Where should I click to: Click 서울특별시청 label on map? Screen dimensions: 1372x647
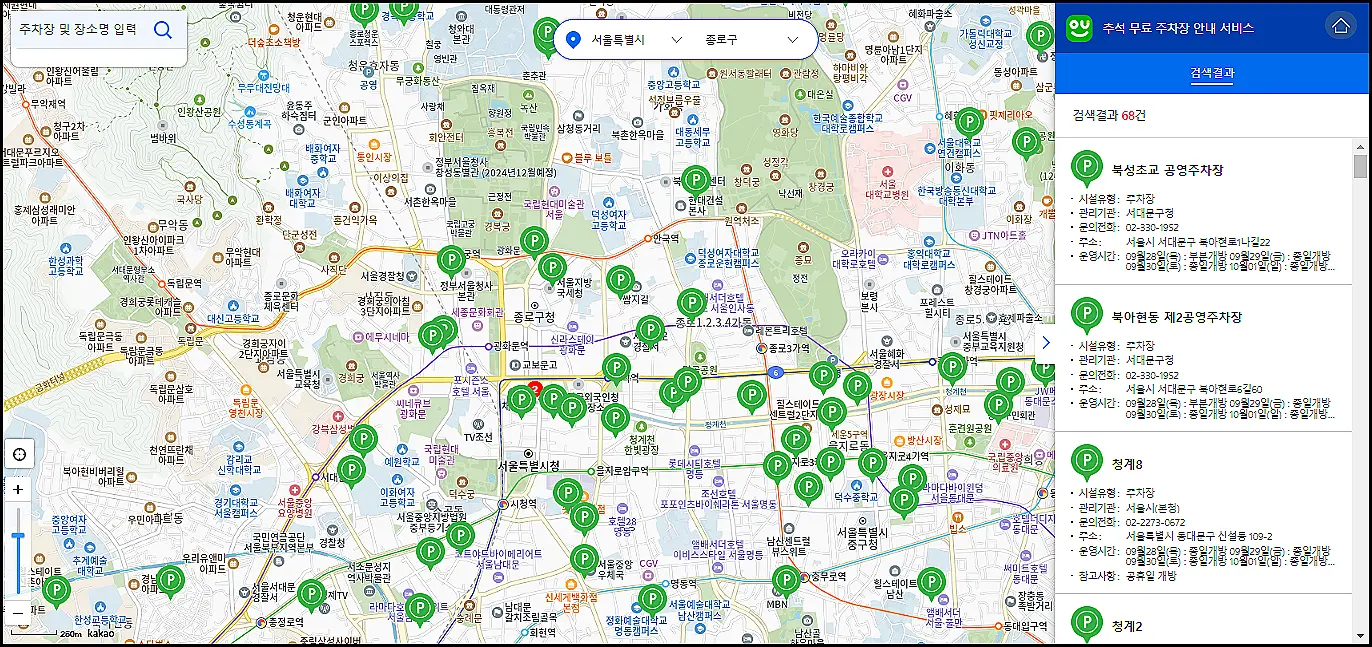pyautogui.click(x=529, y=466)
